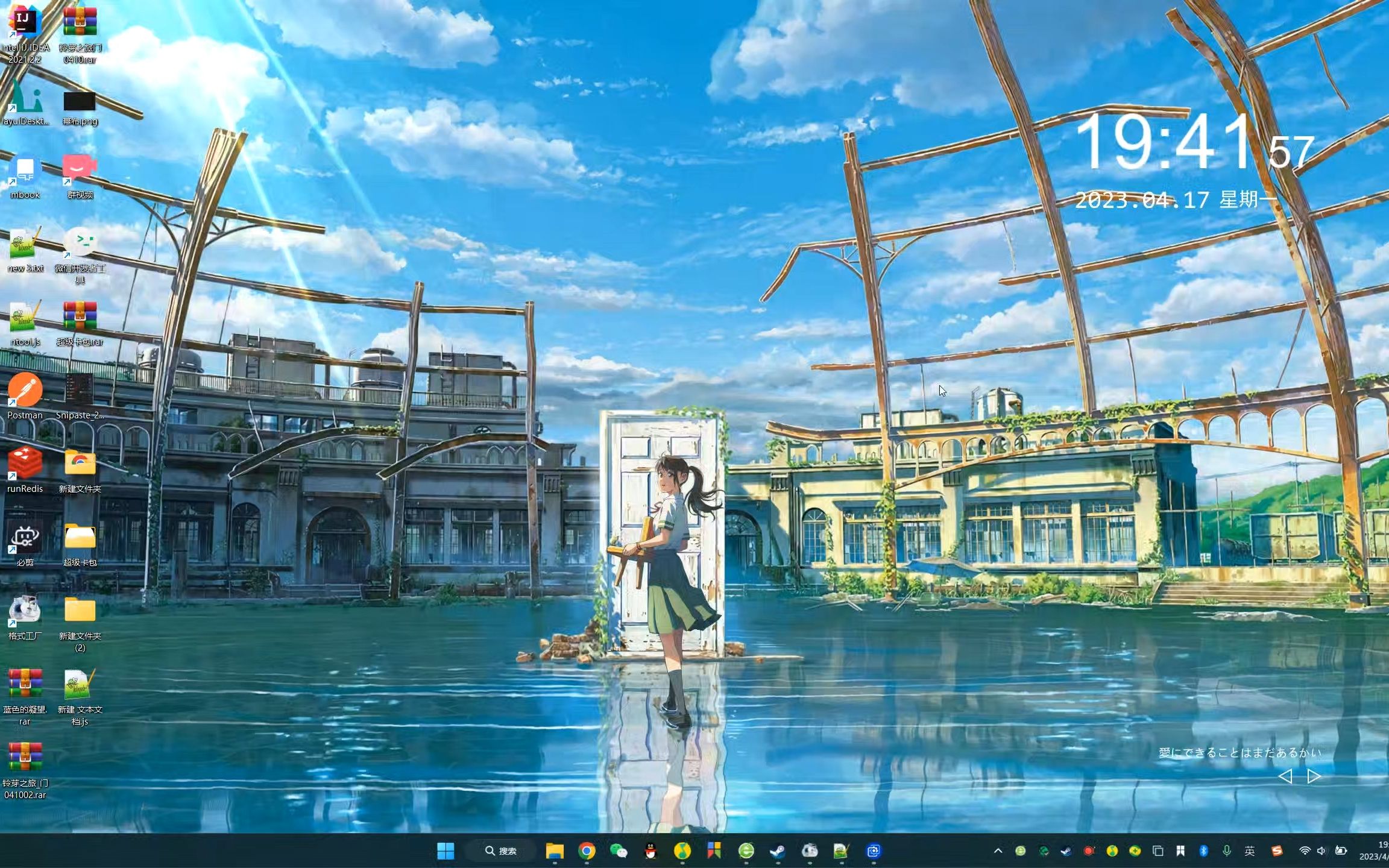
Task: Click the battery status tray icon
Action: pos(1341,851)
